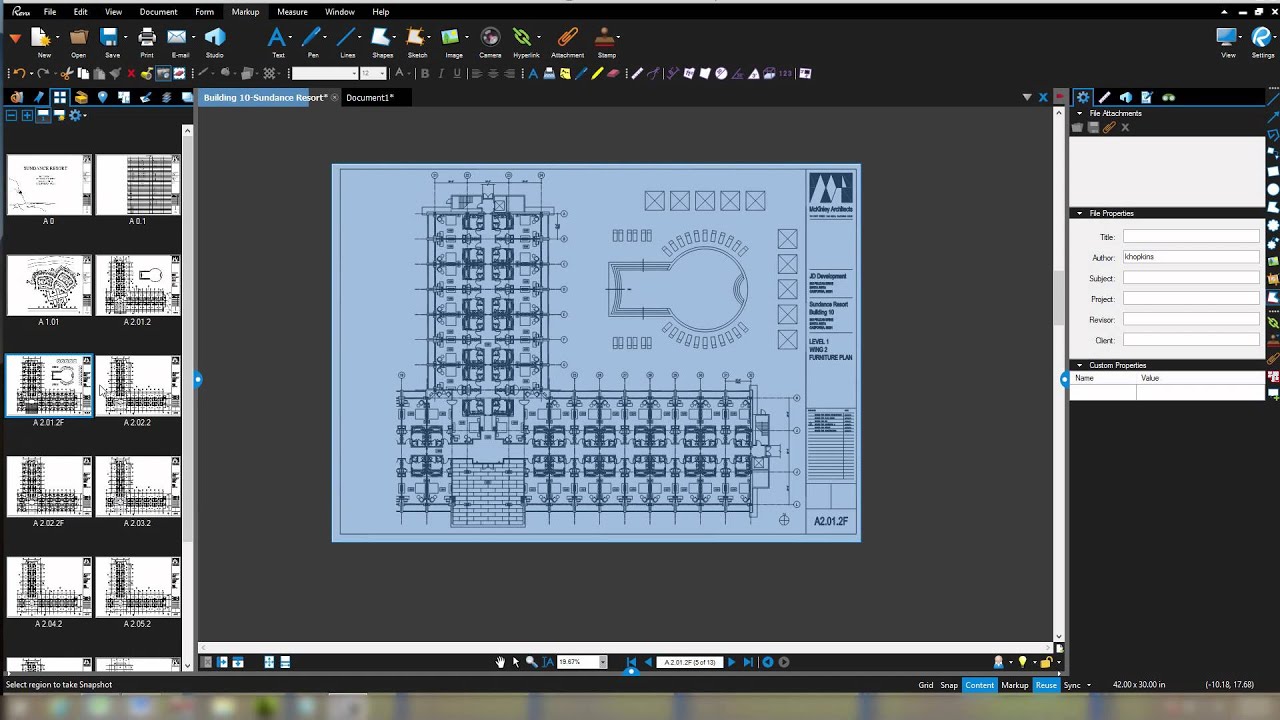Jump to the last page button

(x=748, y=662)
